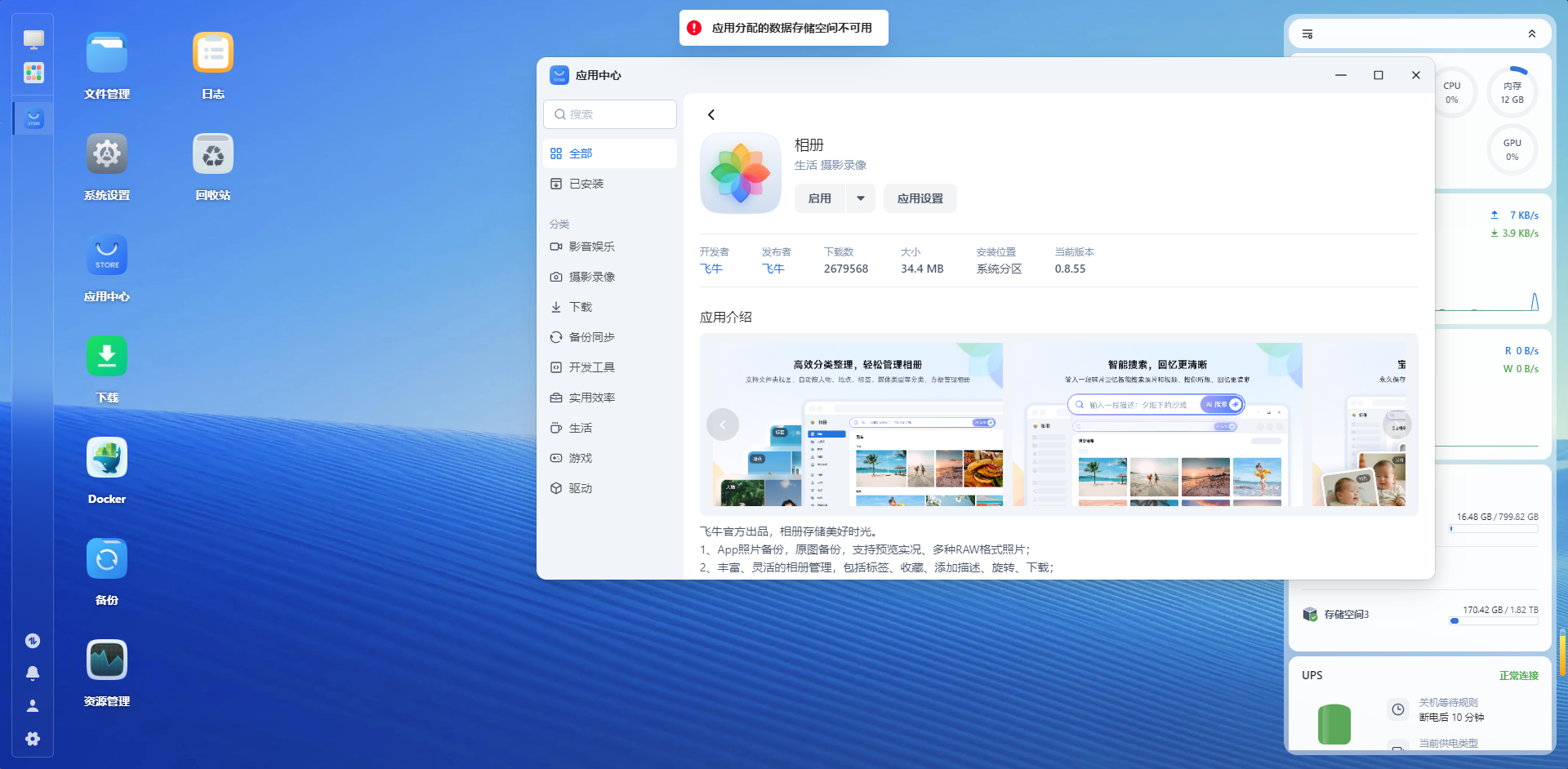Click the 相册 app pinwheel icon
Image resolution: width=1568 pixels, height=769 pixels.
coord(741,173)
